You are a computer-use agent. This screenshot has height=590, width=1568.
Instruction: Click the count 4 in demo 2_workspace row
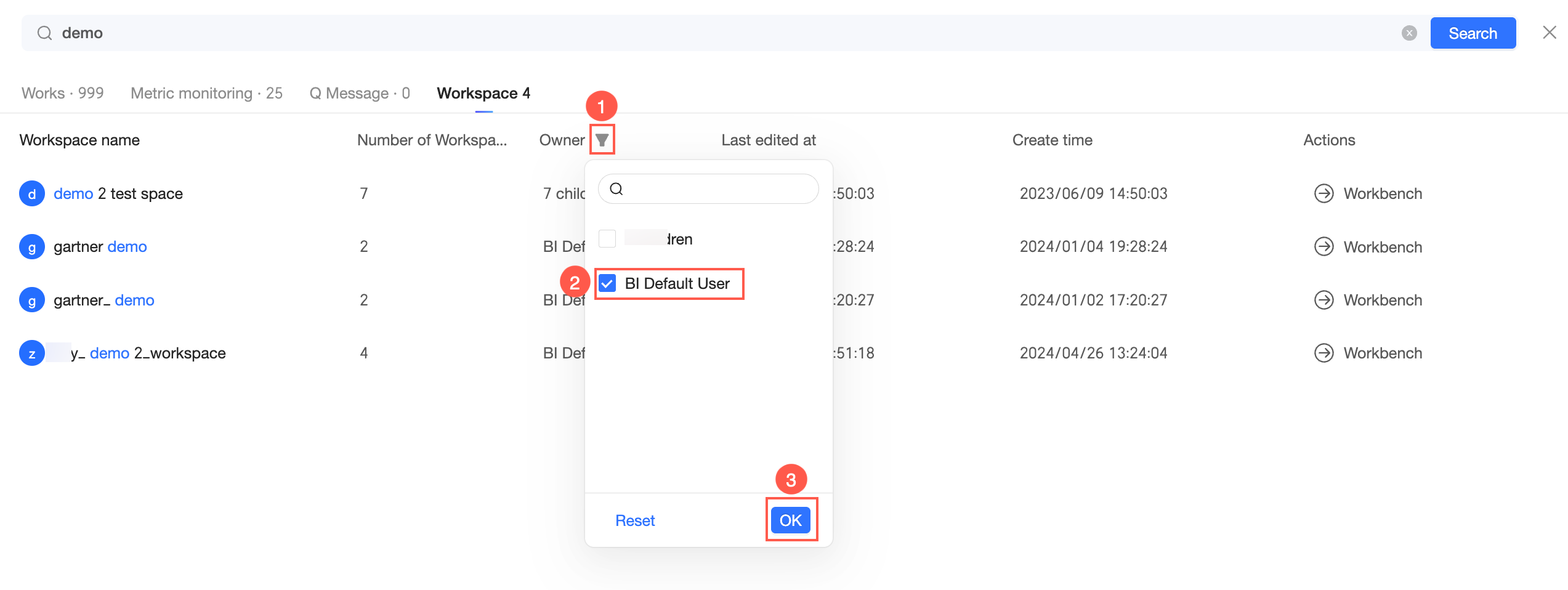point(364,353)
